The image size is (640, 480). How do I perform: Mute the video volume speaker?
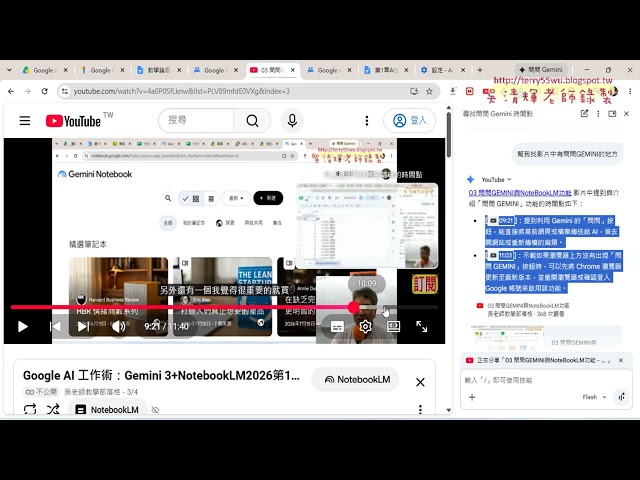coord(118,327)
